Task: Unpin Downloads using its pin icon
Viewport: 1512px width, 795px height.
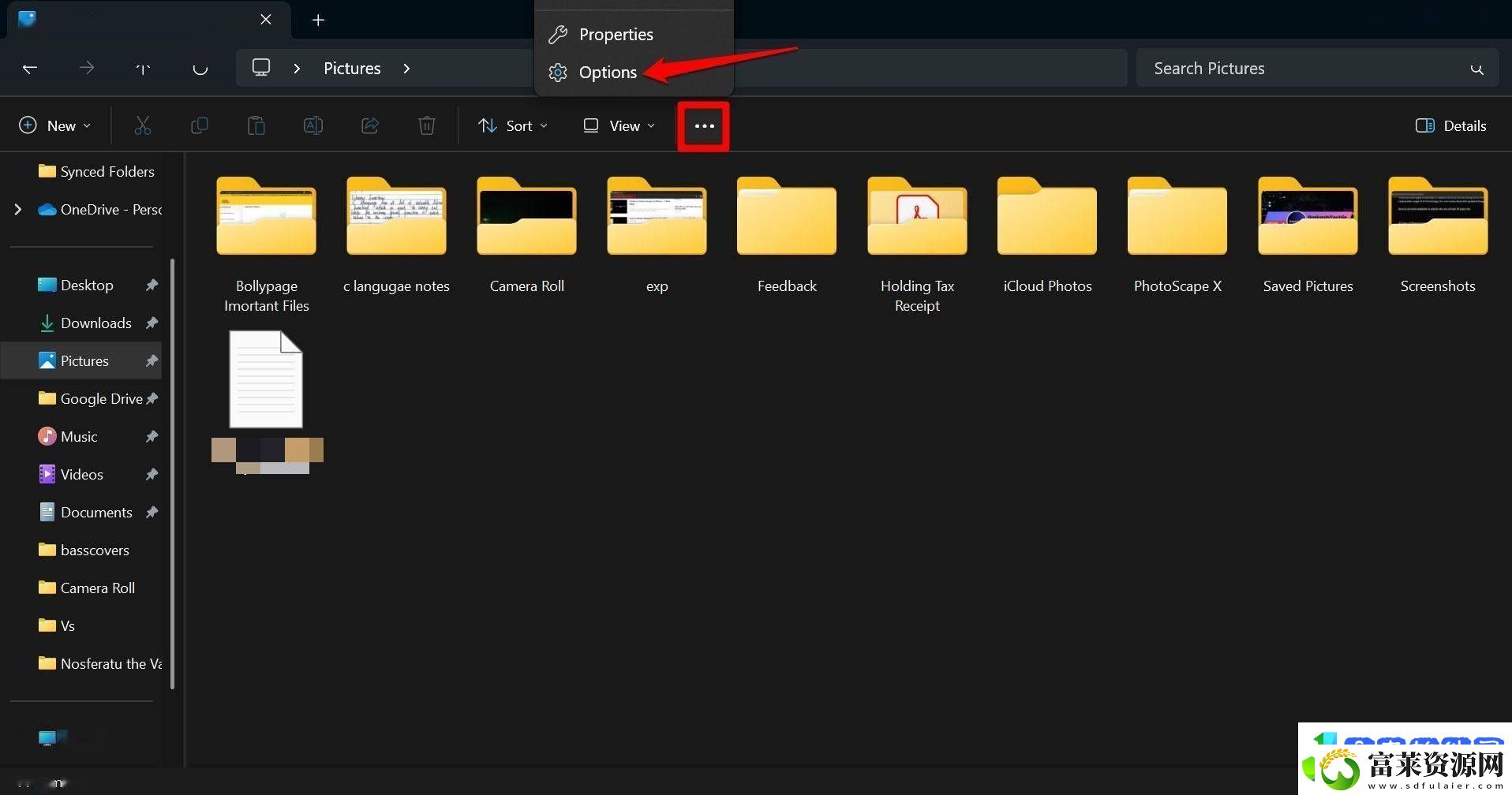Action: click(x=152, y=323)
